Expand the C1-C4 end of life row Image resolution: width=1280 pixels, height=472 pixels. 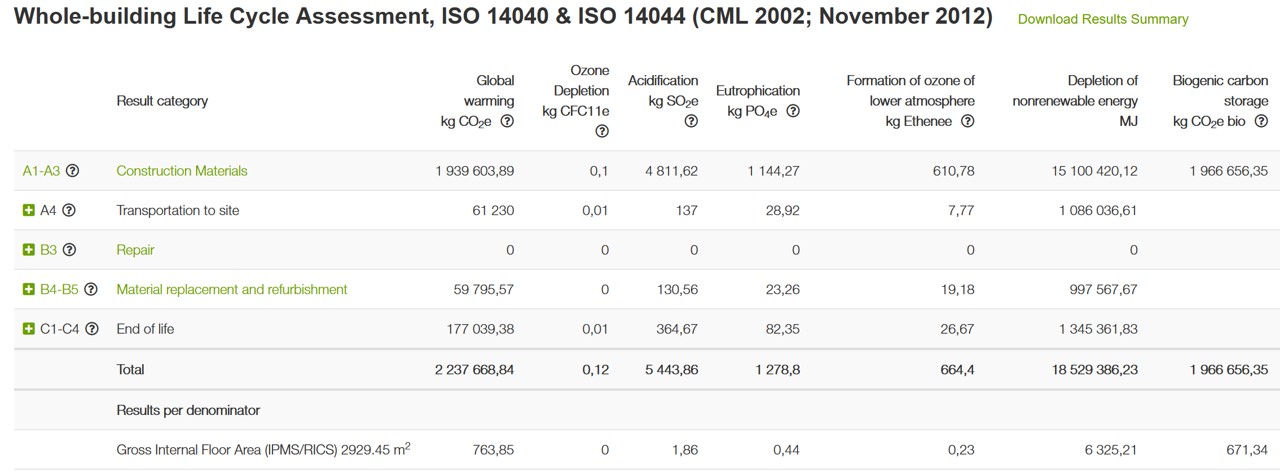(x=29, y=329)
